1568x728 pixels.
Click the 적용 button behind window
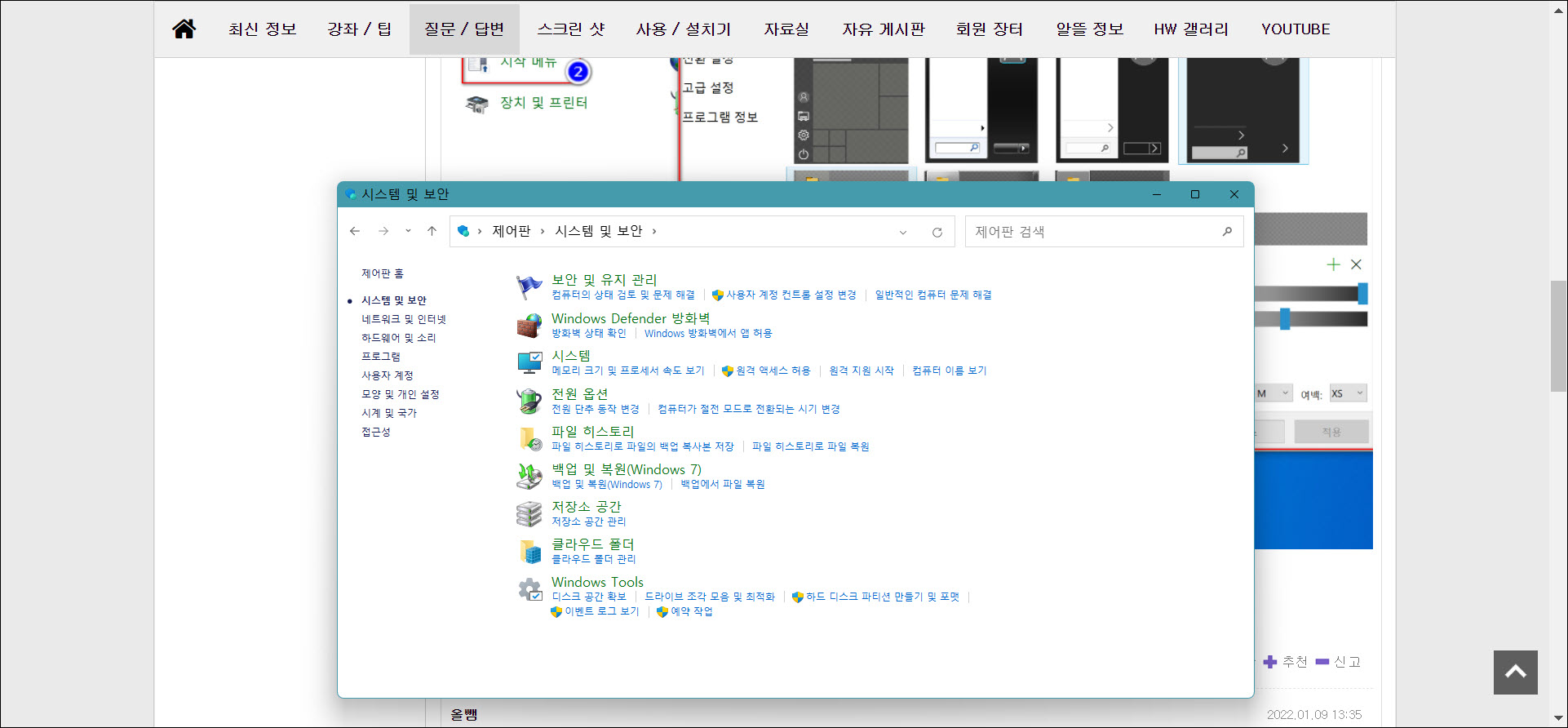1331,432
